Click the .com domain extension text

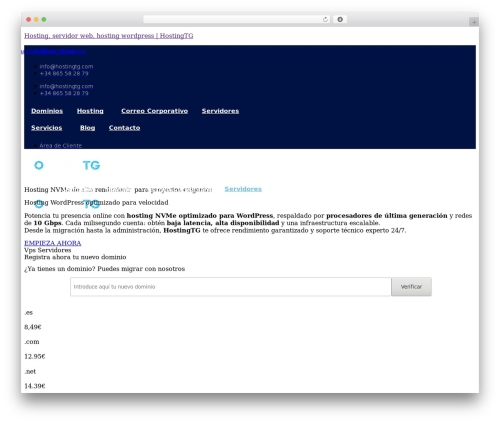tap(32, 342)
